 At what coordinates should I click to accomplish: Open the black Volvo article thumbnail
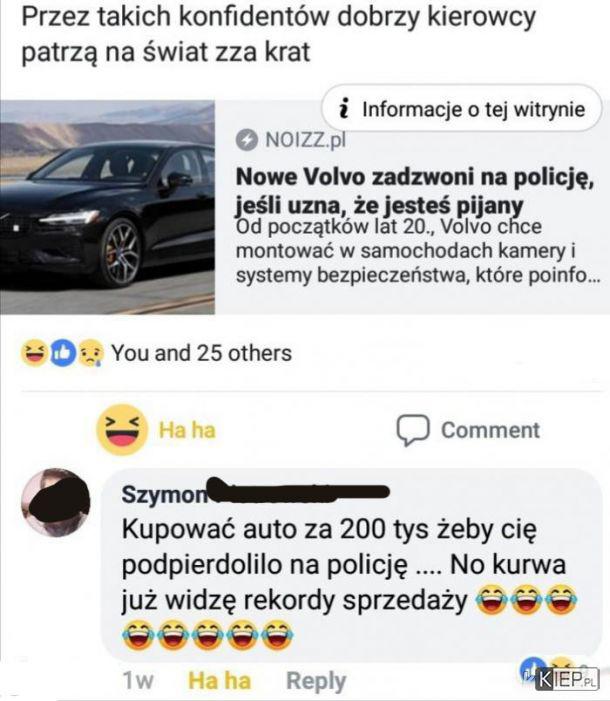[107, 207]
